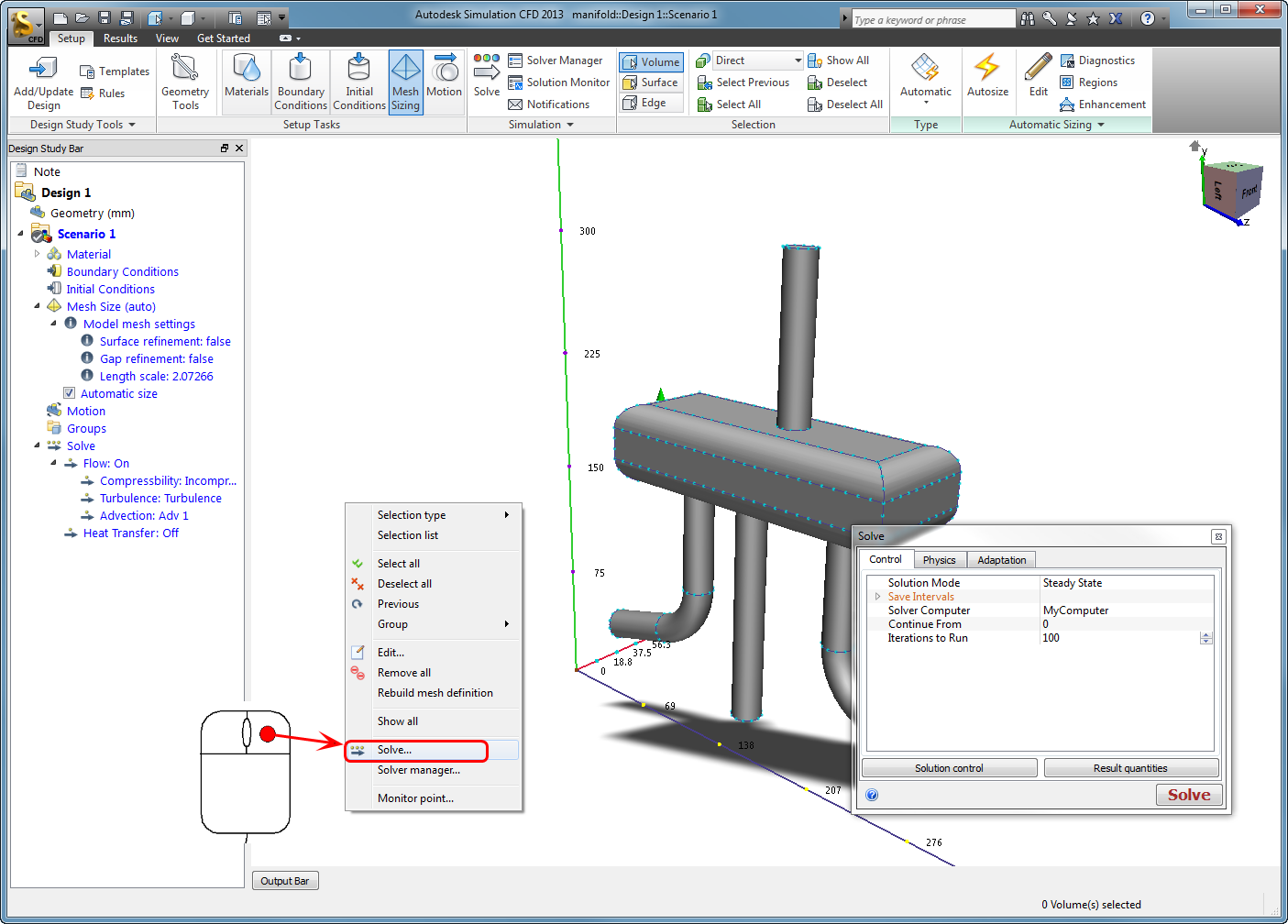Click the Autosize lightning icon
This screenshot has height=924, width=1288.
(x=987, y=74)
